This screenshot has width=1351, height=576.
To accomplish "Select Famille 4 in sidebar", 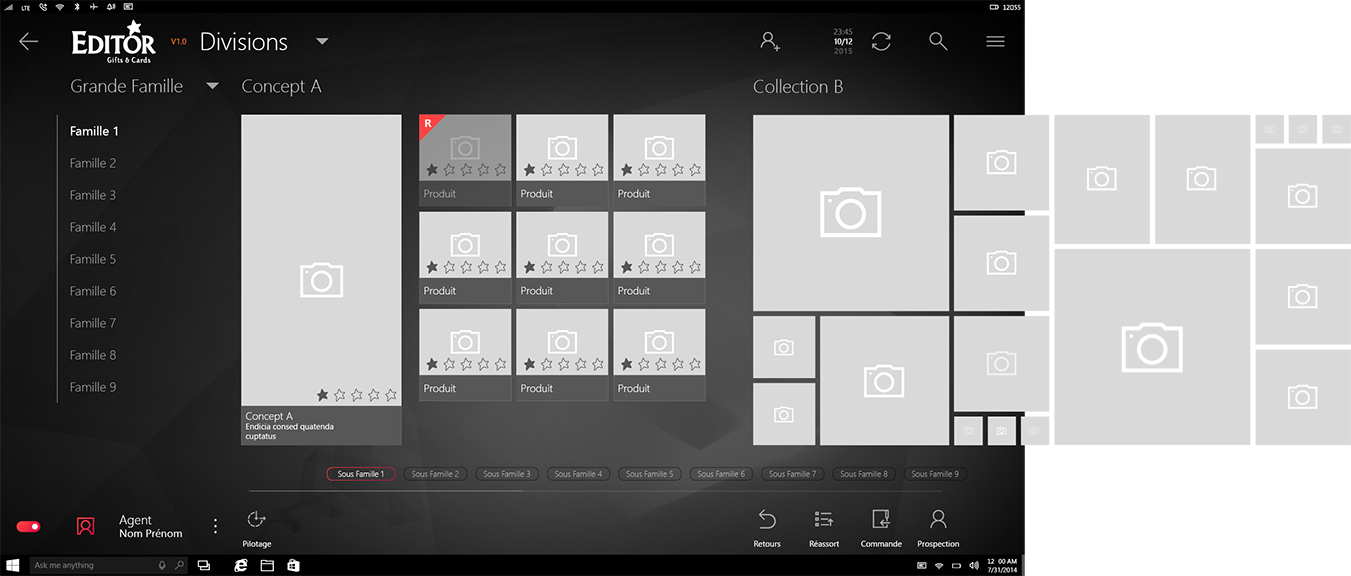I will pos(93,227).
